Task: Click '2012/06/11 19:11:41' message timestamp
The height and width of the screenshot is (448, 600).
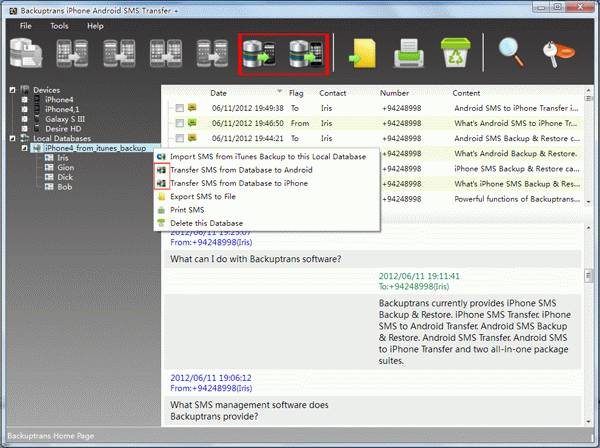Action: tap(419, 276)
